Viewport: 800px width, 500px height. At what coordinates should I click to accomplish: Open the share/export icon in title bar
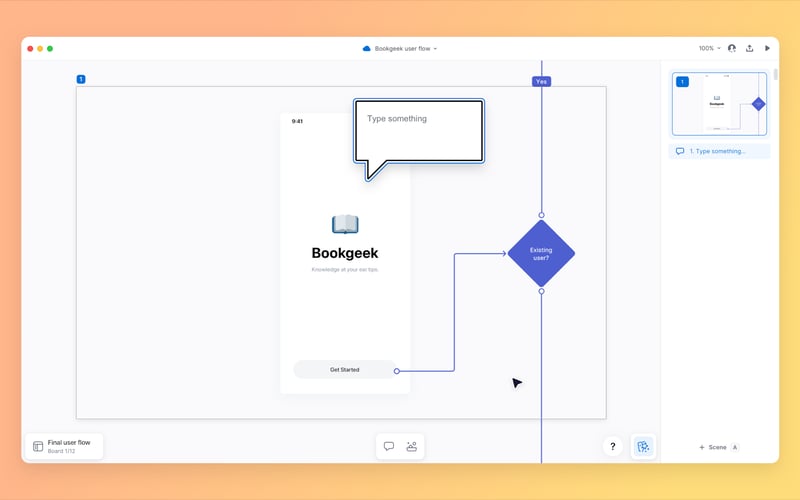[749, 48]
